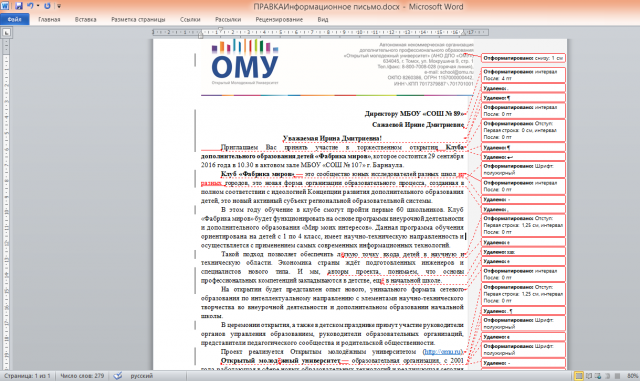Open the Файл tab
640x381 pixels.
coord(14,19)
